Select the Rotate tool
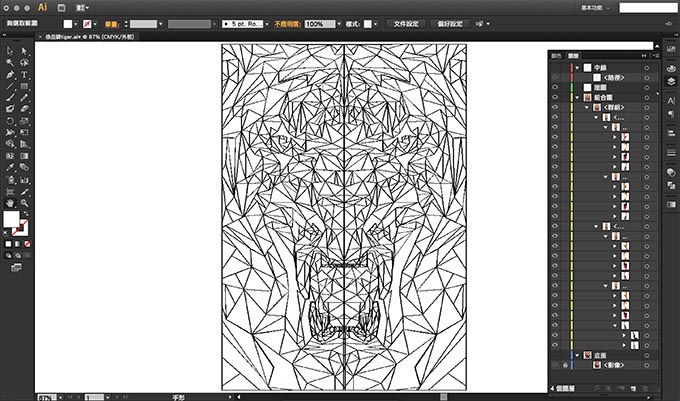Screen dimensions: 680x401 click(x=10, y=121)
